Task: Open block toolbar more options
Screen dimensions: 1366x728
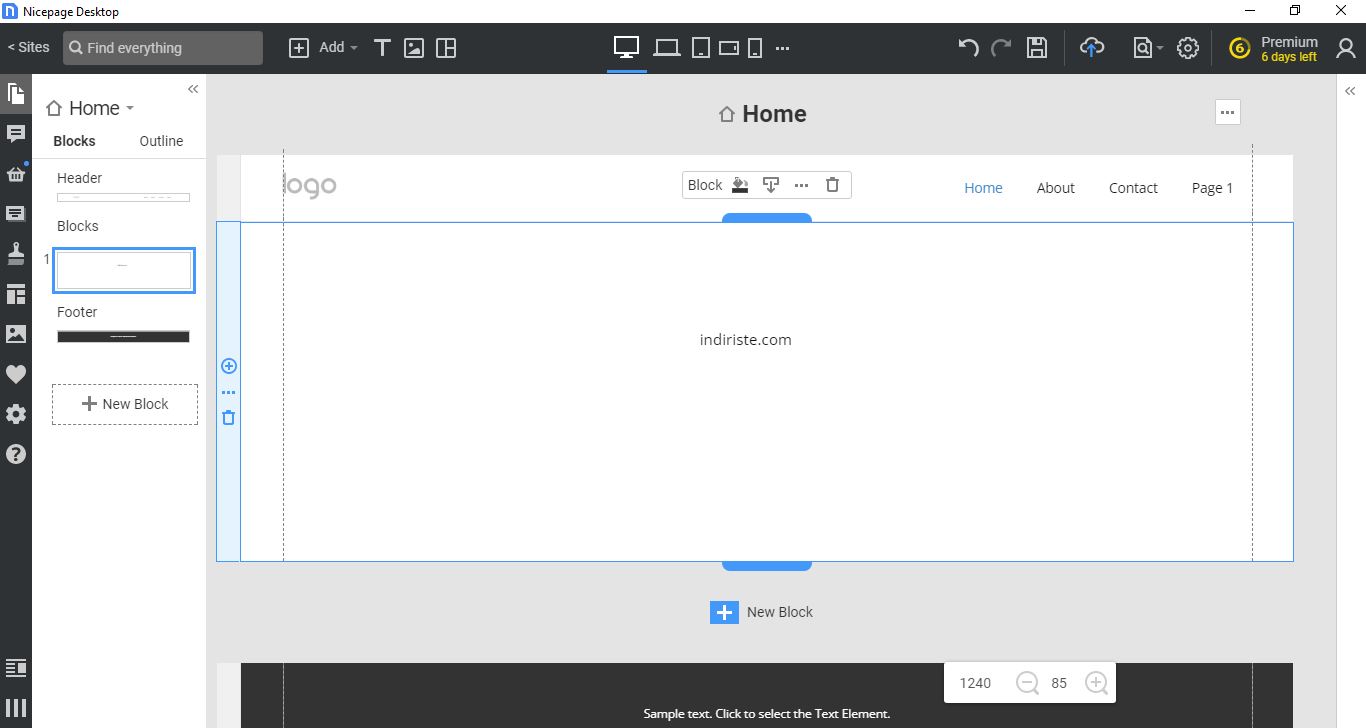Action: click(x=801, y=185)
